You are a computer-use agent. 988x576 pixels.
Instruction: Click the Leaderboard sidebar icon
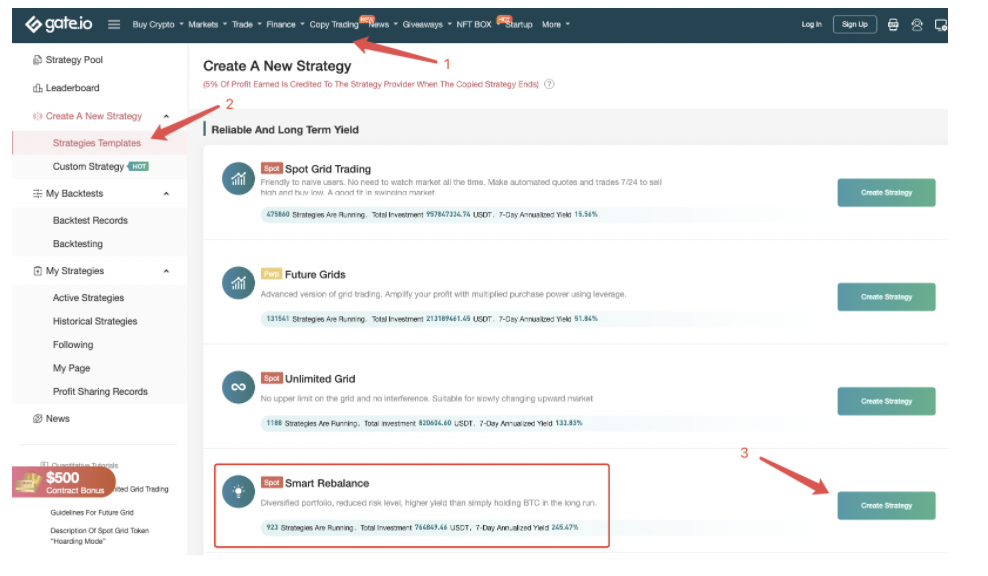coord(37,88)
